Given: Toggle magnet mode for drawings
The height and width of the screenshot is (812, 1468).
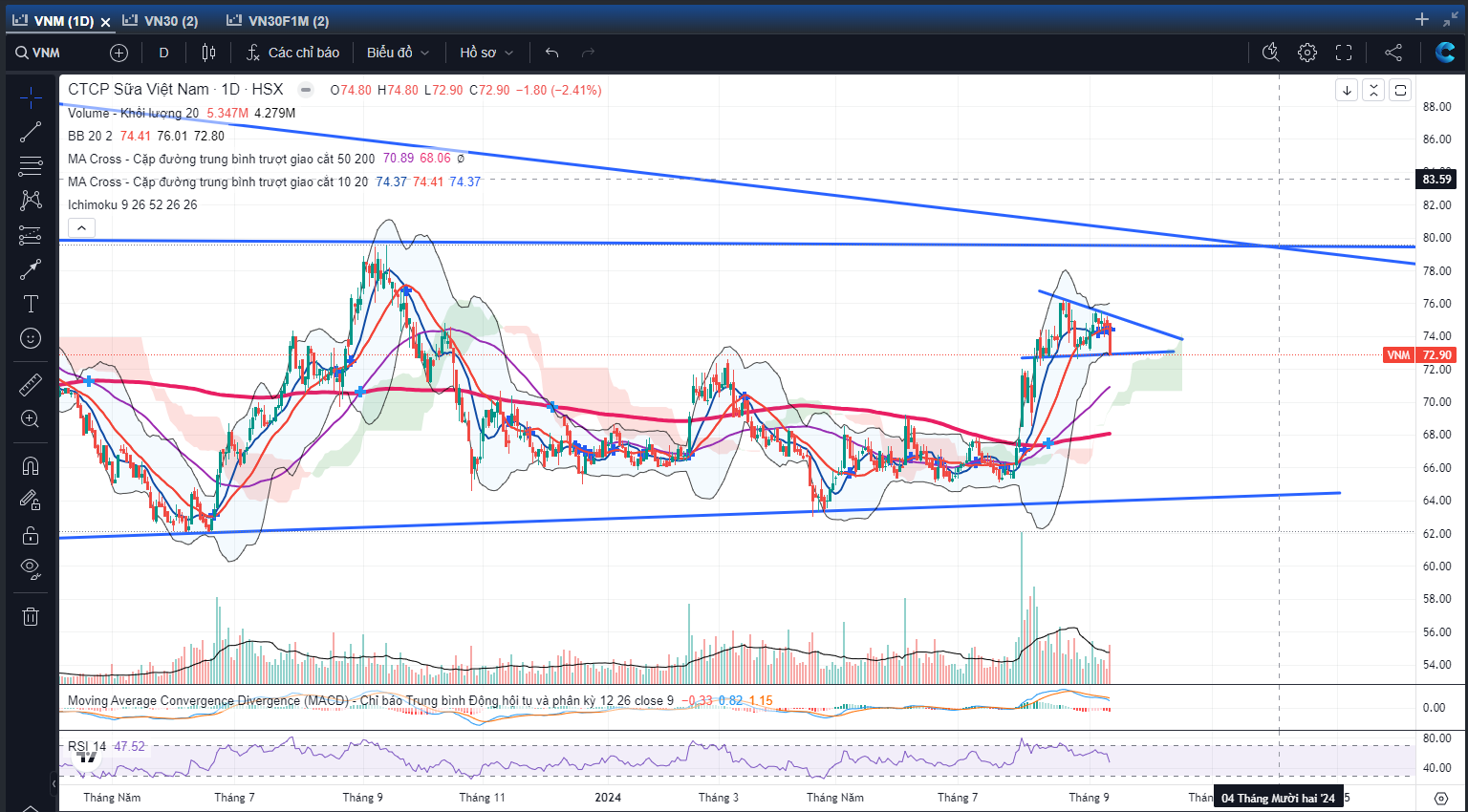Looking at the screenshot, I should [31, 465].
